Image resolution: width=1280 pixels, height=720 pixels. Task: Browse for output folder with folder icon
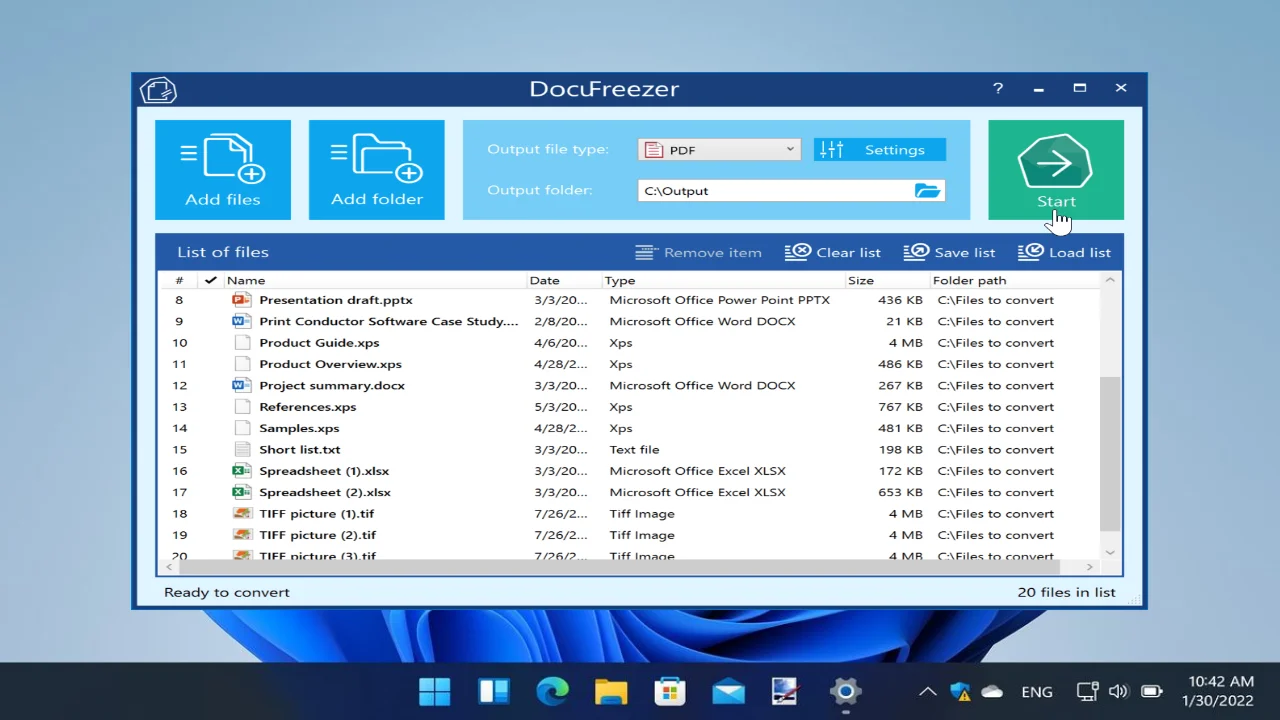pyautogui.click(x=928, y=191)
